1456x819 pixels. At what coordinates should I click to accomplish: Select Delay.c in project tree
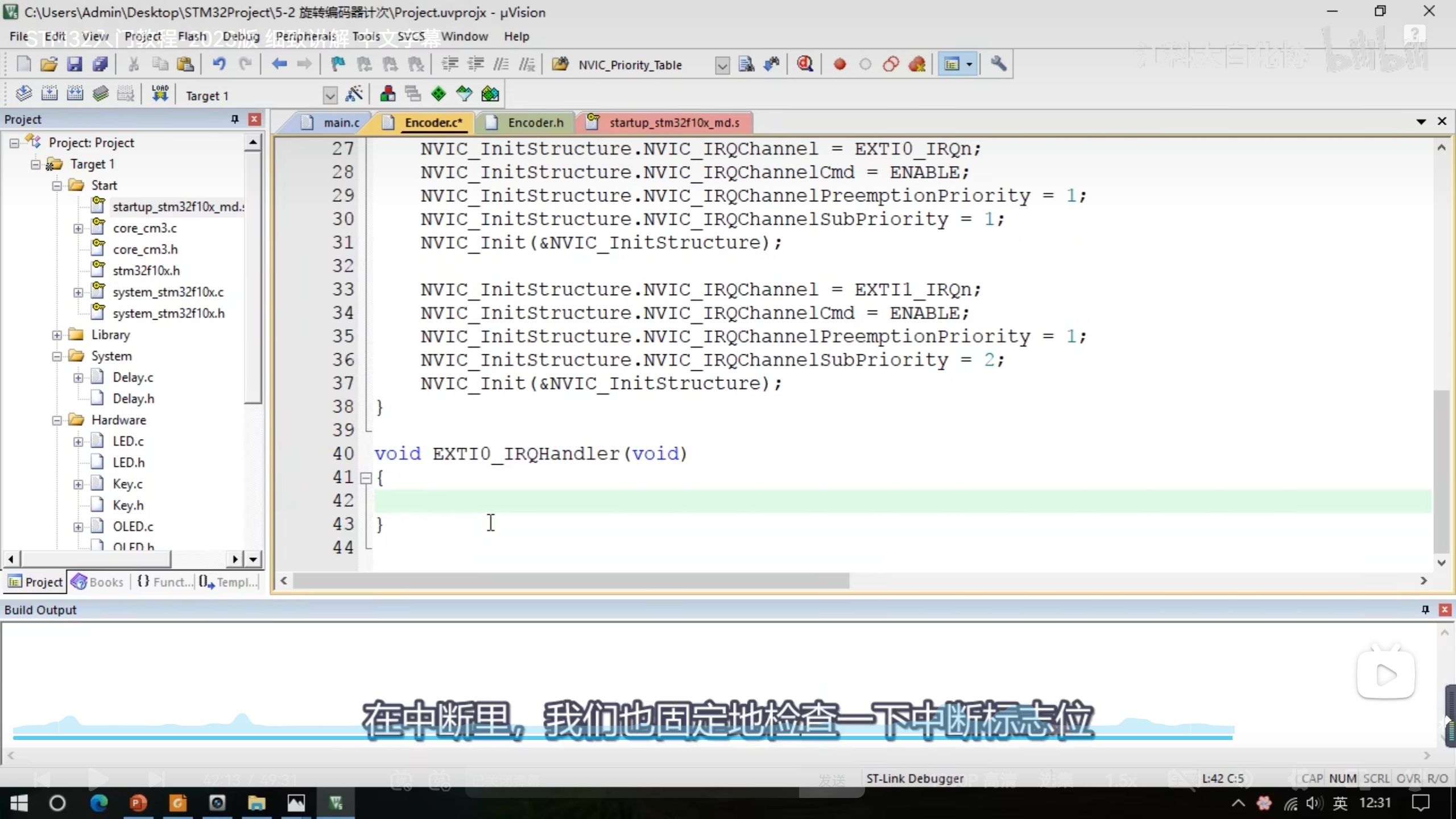coord(133,378)
